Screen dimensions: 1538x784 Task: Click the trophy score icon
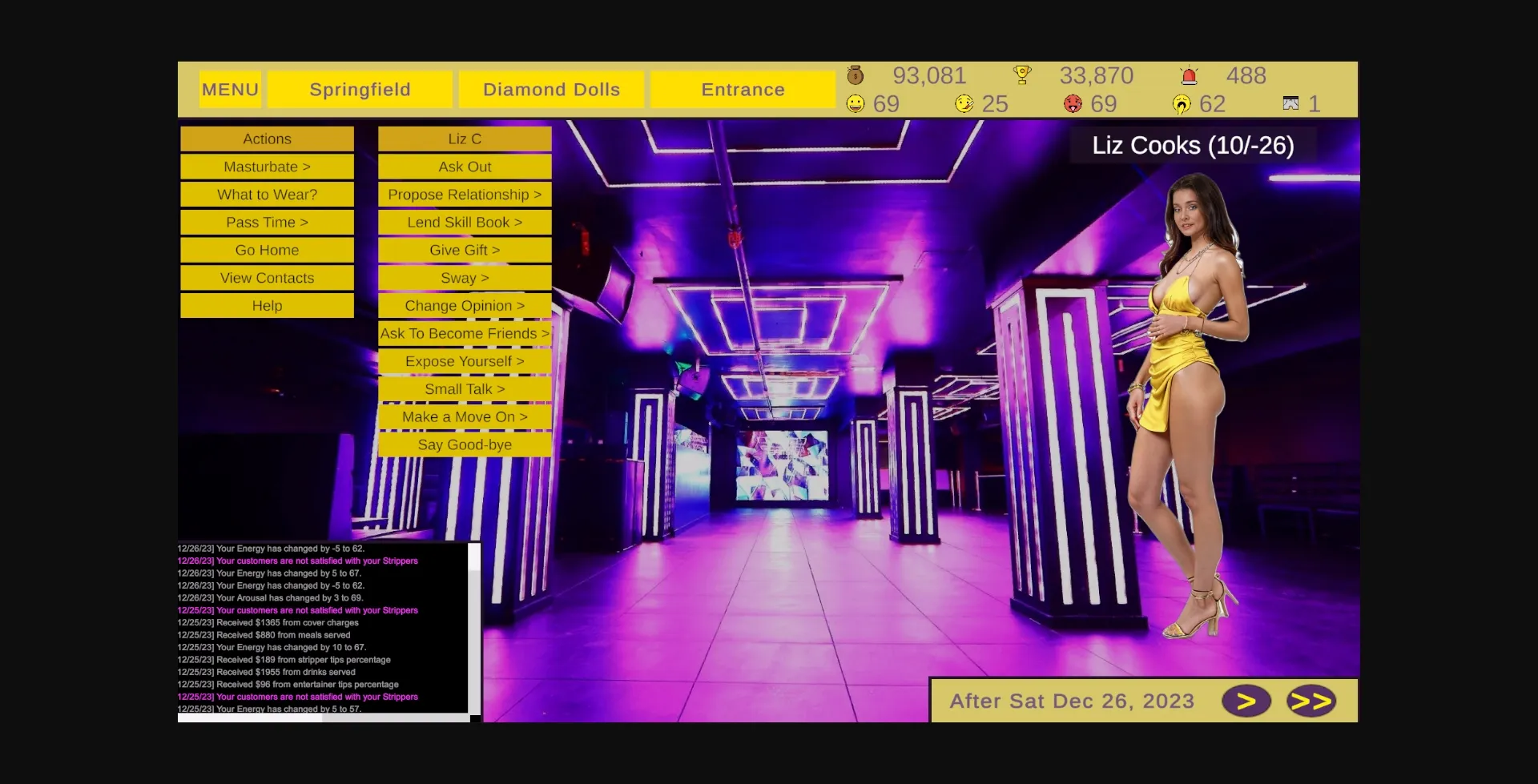pos(1024,74)
